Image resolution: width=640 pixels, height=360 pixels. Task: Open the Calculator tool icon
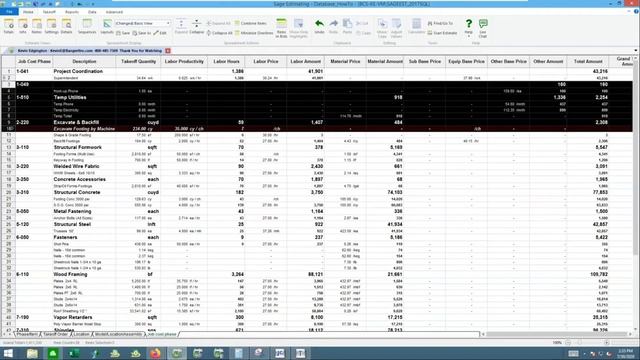point(416,26)
